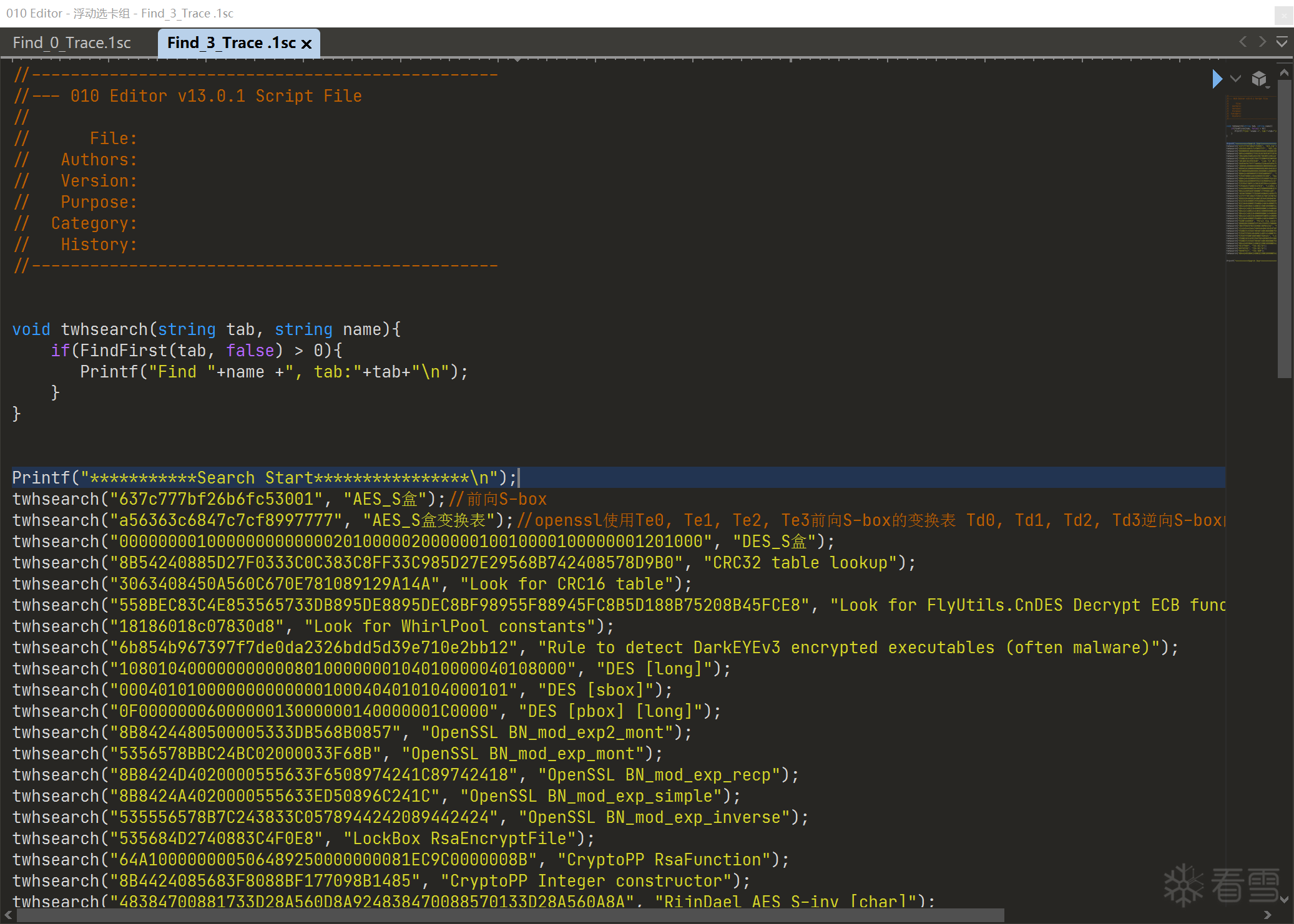Close the Find_3_Trace .1sc tab

[306, 44]
